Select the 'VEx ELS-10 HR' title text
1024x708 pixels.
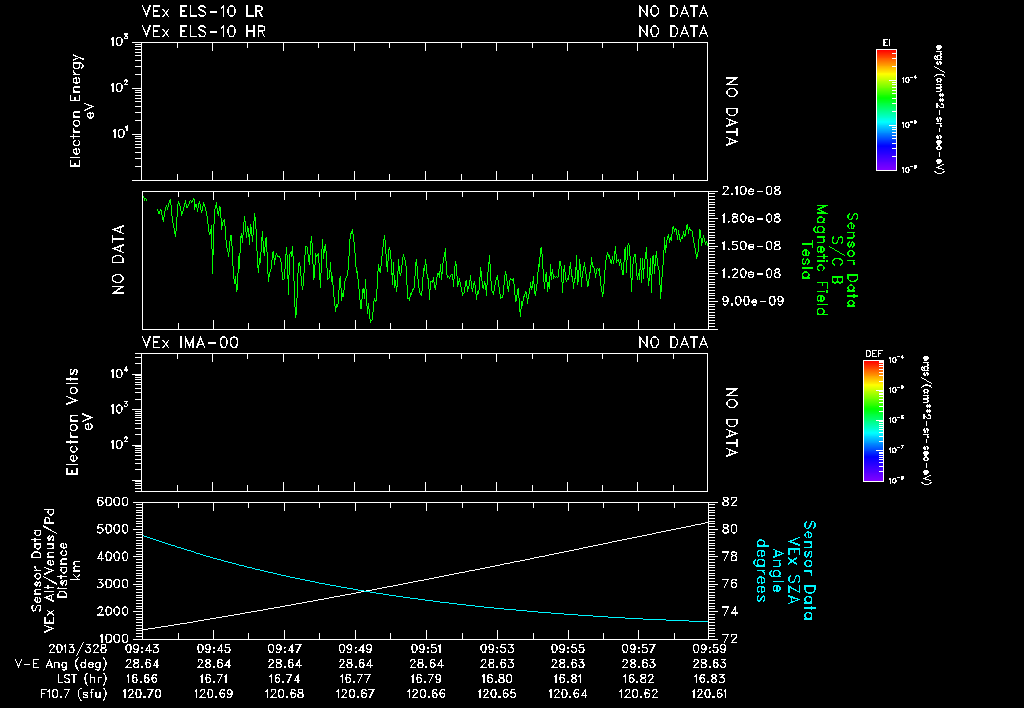coord(204,31)
